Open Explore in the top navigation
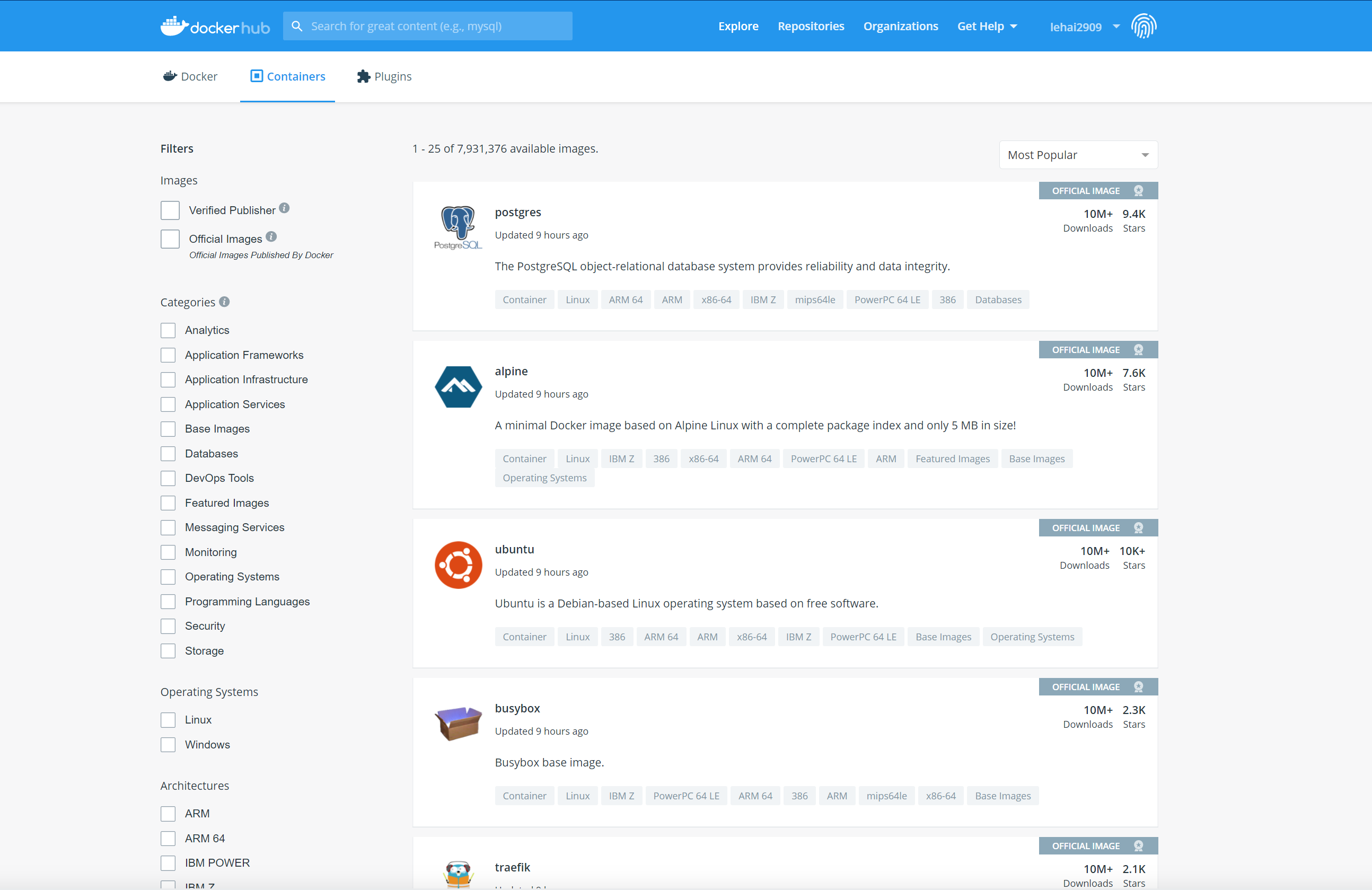1372x890 pixels. click(738, 26)
